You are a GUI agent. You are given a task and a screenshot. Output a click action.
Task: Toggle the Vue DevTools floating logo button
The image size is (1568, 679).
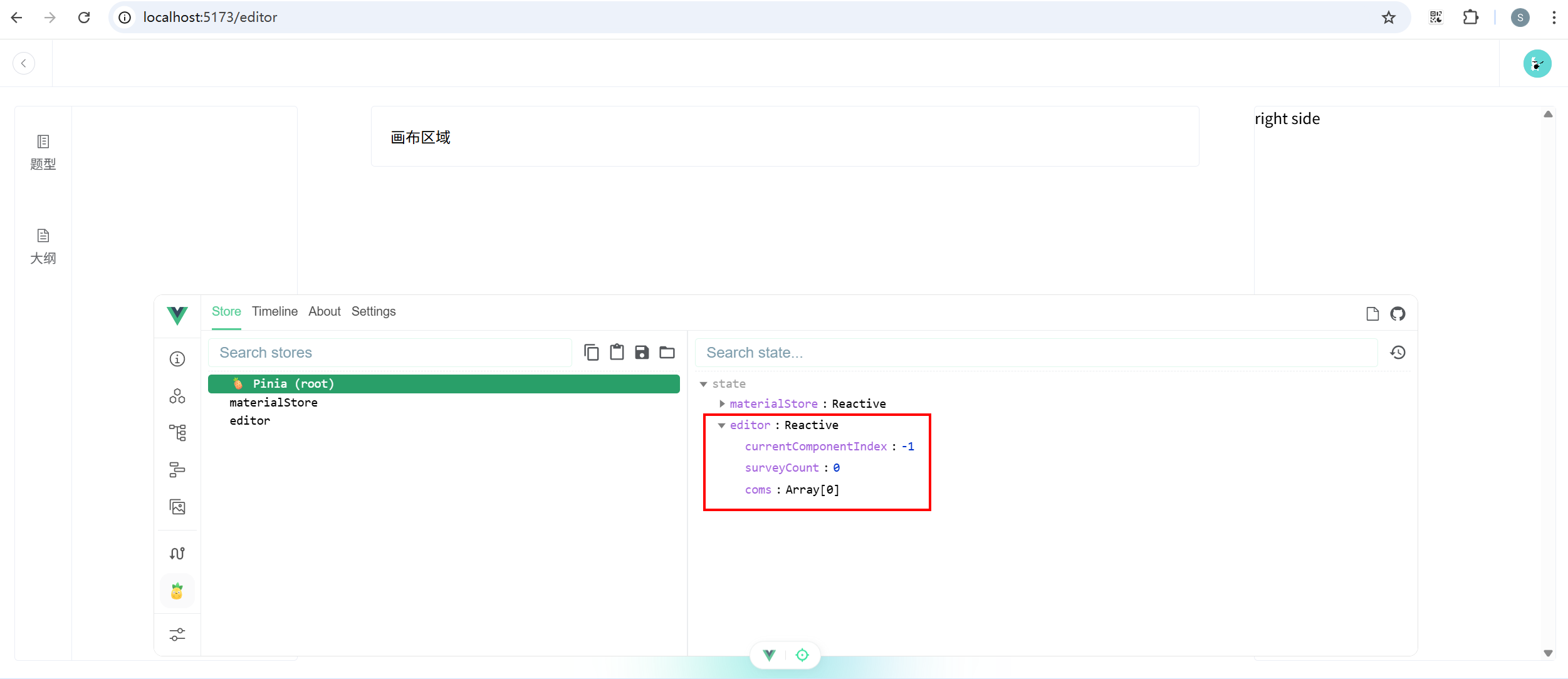coord(769,655)
